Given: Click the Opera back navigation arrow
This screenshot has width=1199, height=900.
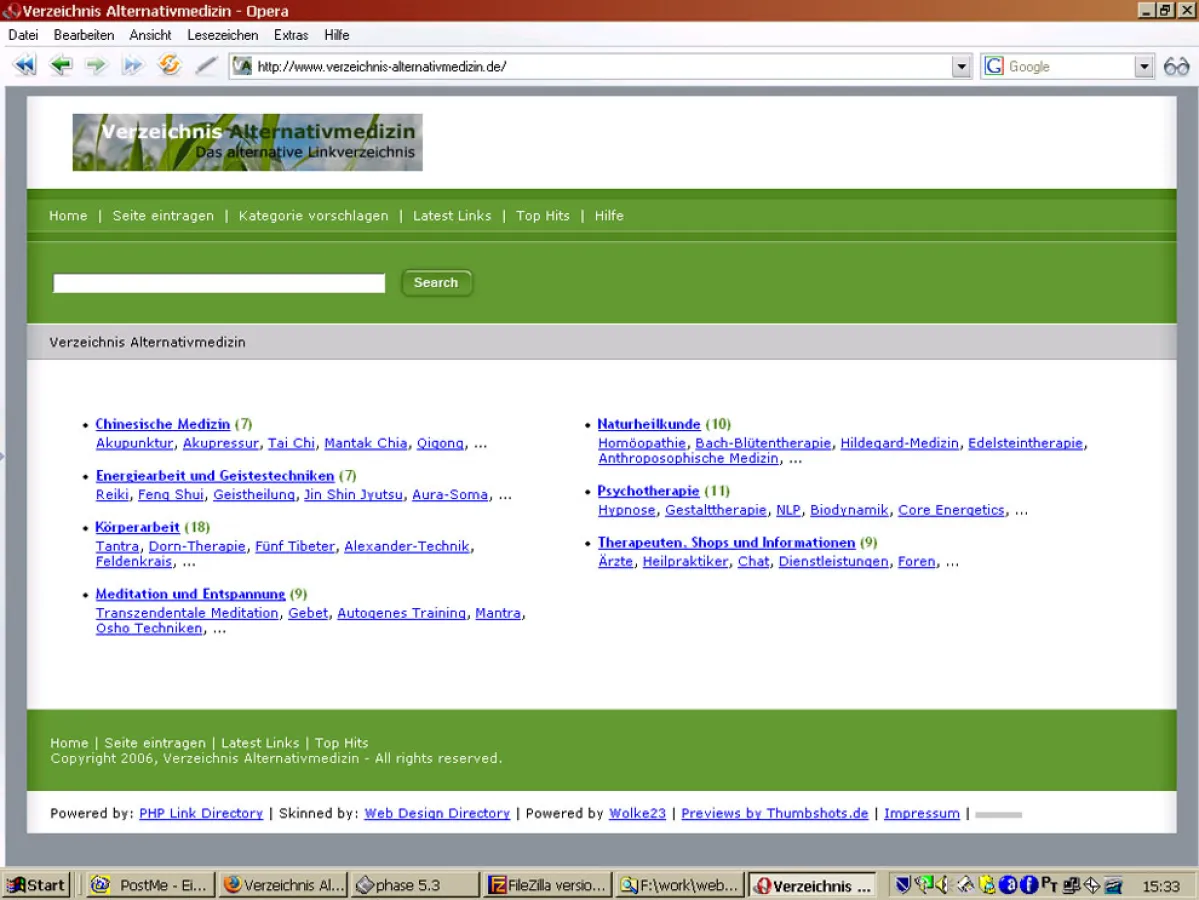Looking at the screenshot, I should tap(60, 65).
